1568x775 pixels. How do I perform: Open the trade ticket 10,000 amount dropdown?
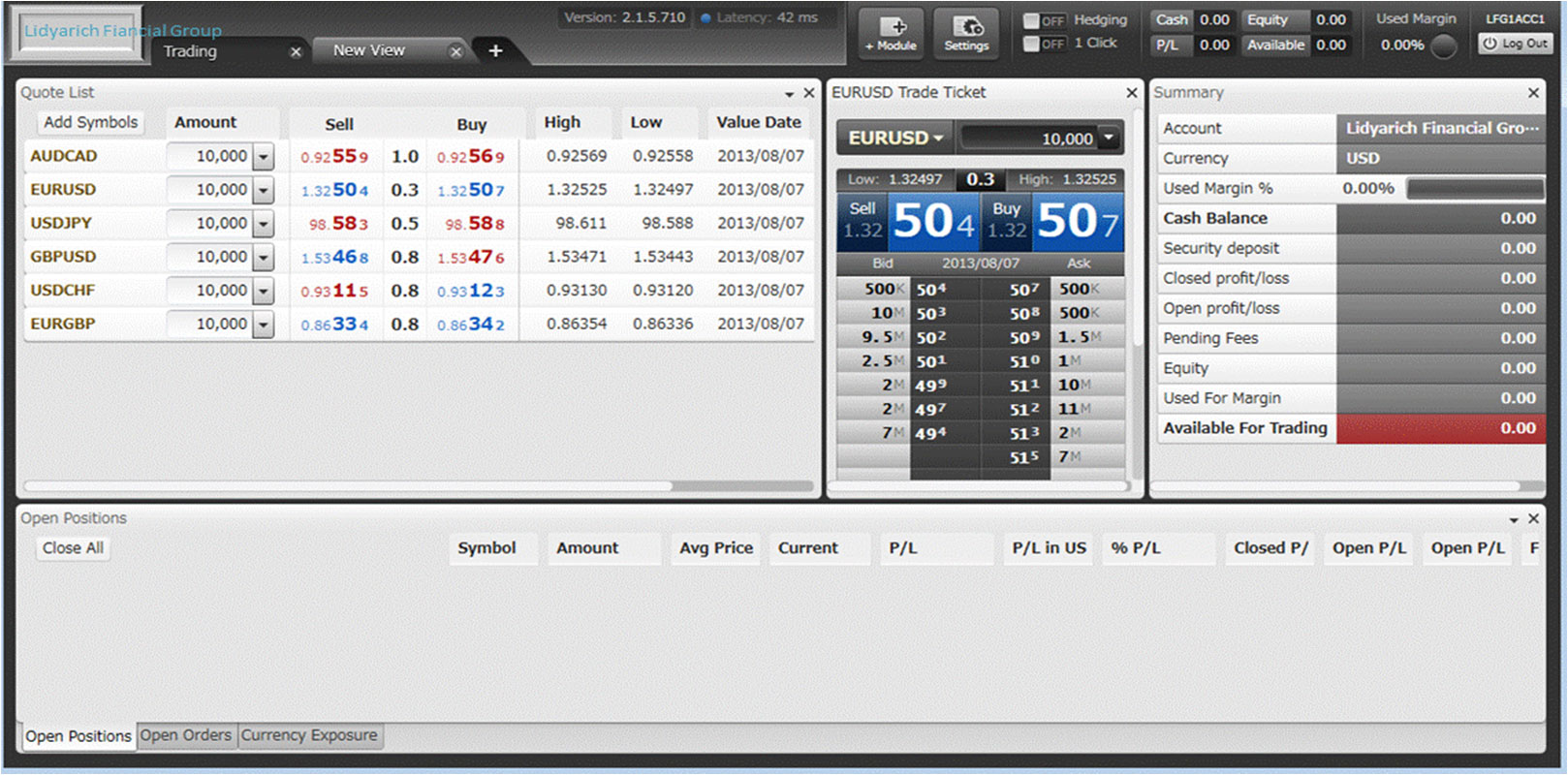(1110, 139)
